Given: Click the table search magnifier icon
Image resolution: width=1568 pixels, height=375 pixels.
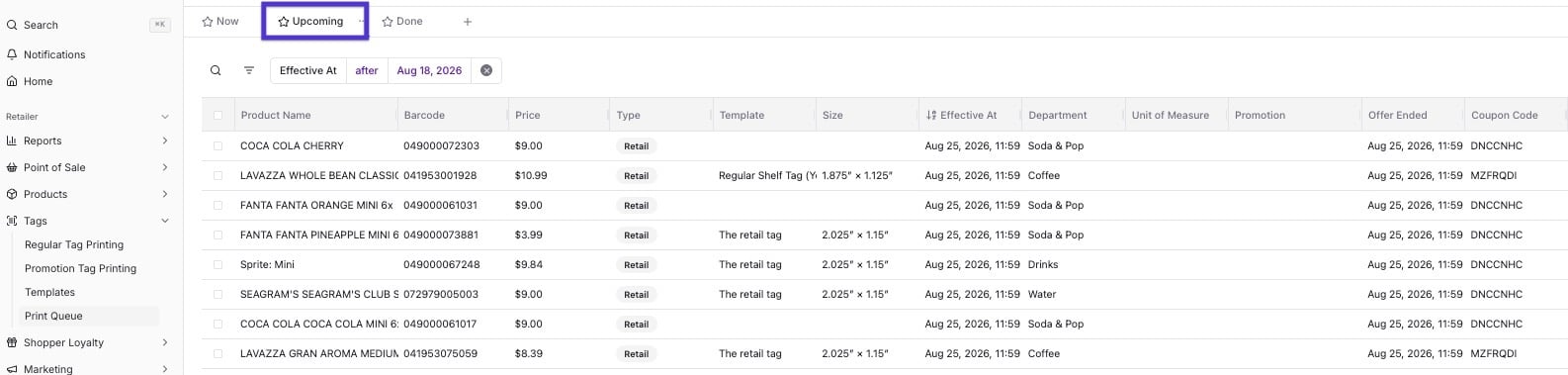Looking at the screenshot, I should pyautogui.click(x=216, y=70).
